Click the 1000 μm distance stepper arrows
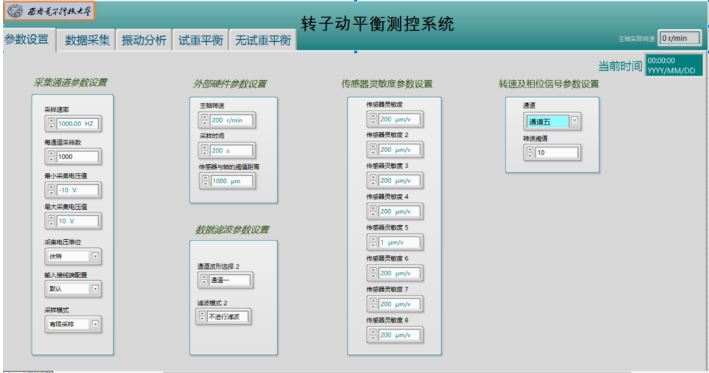Image resolution: width=709 pixels, height=373 pixels. click(x=206, y=181)
